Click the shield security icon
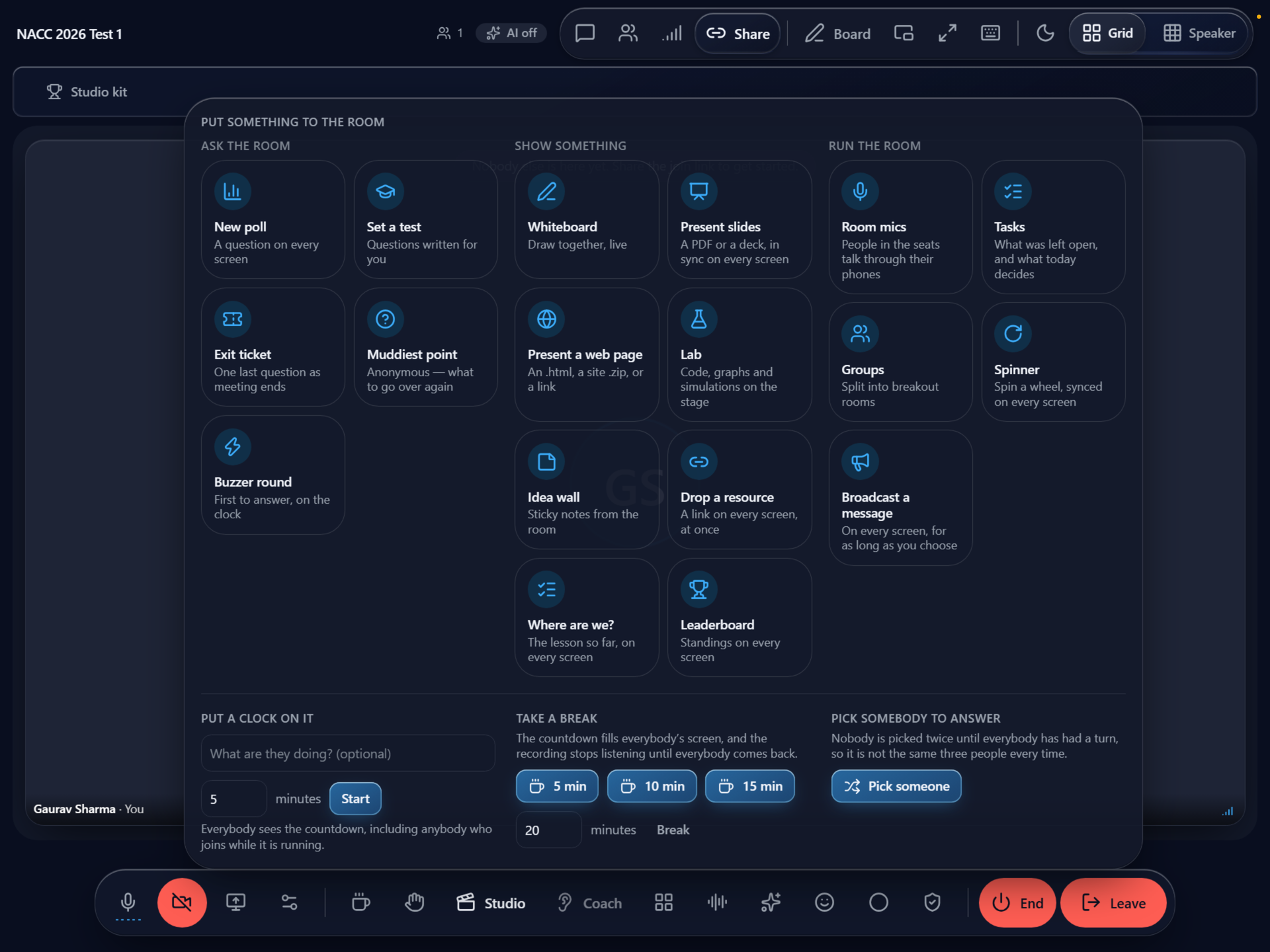 [x=932, y=902]
